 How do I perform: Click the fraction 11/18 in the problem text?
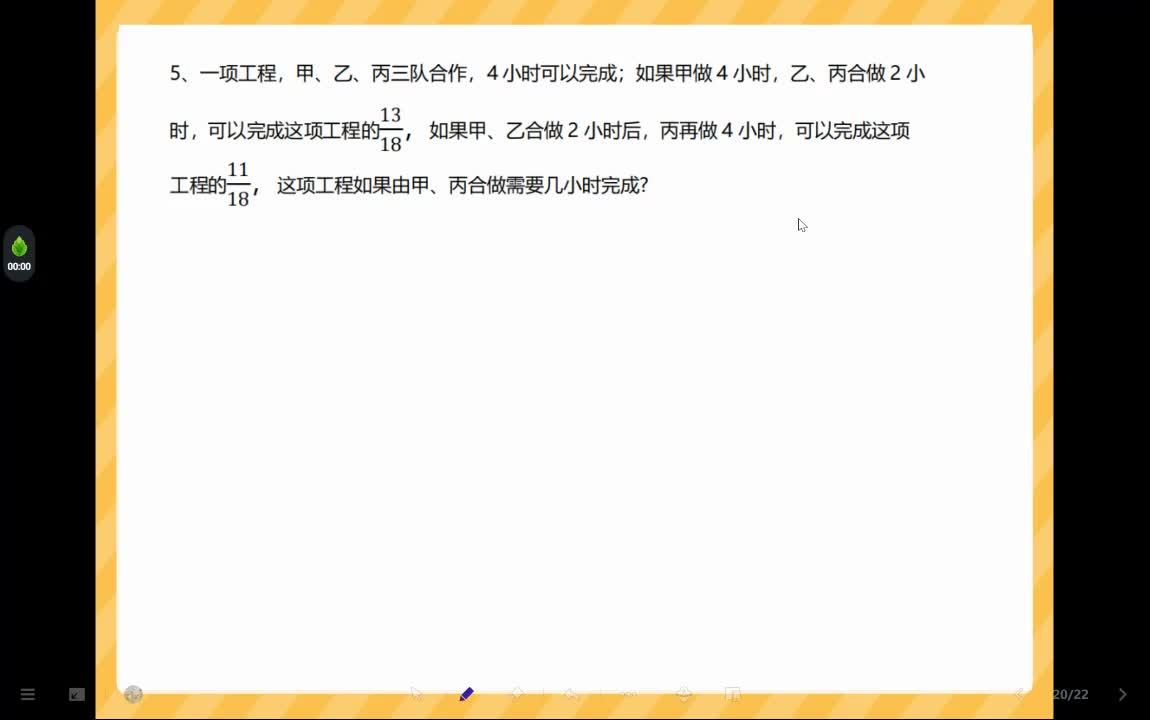pos(238,185)
